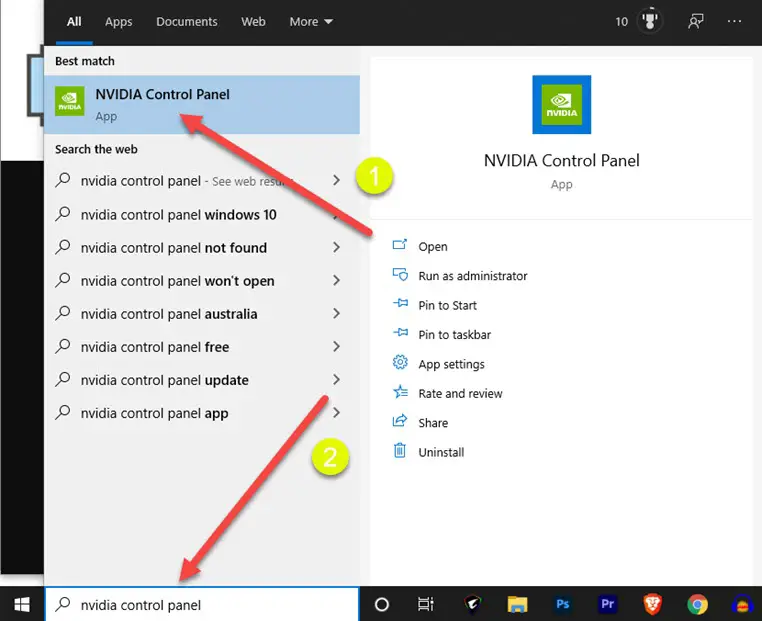Click the NVIDIA icon in Best match result
Screen dimensions: 762x621
(69, 101)
